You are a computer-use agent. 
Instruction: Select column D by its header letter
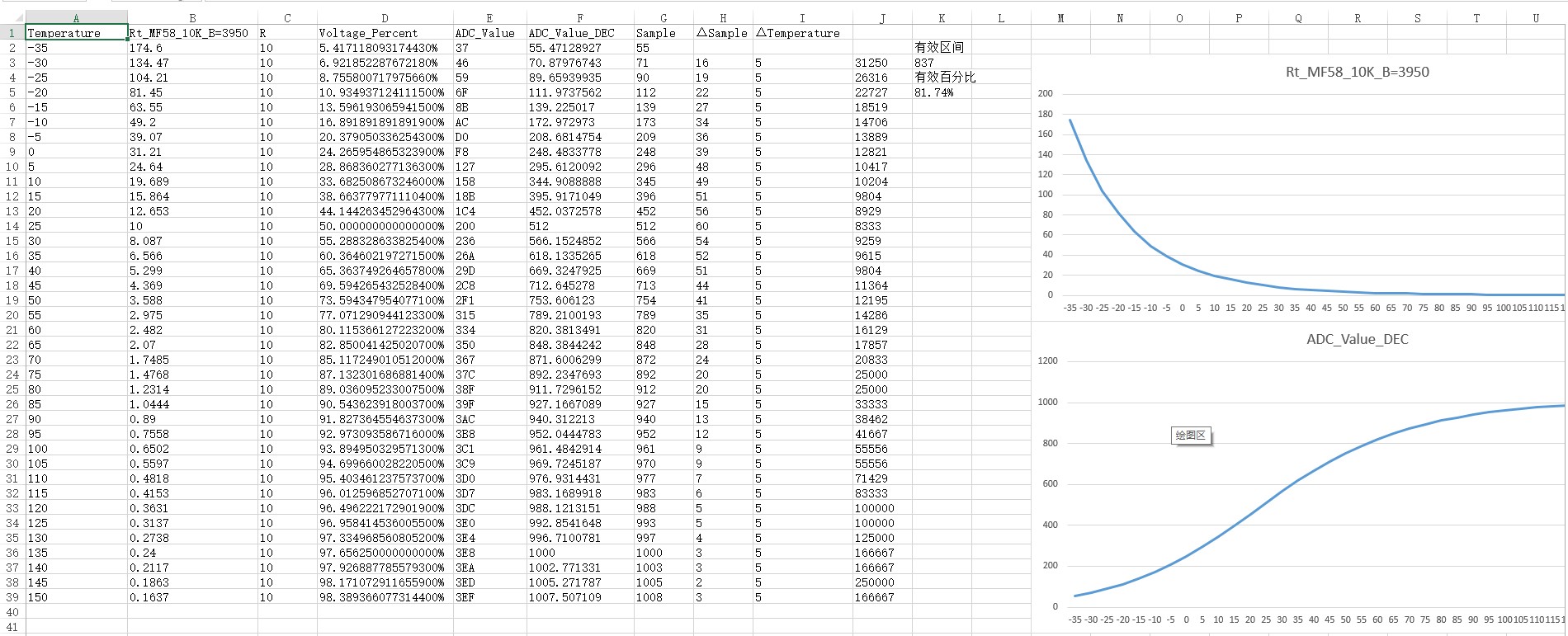[385, 18]
